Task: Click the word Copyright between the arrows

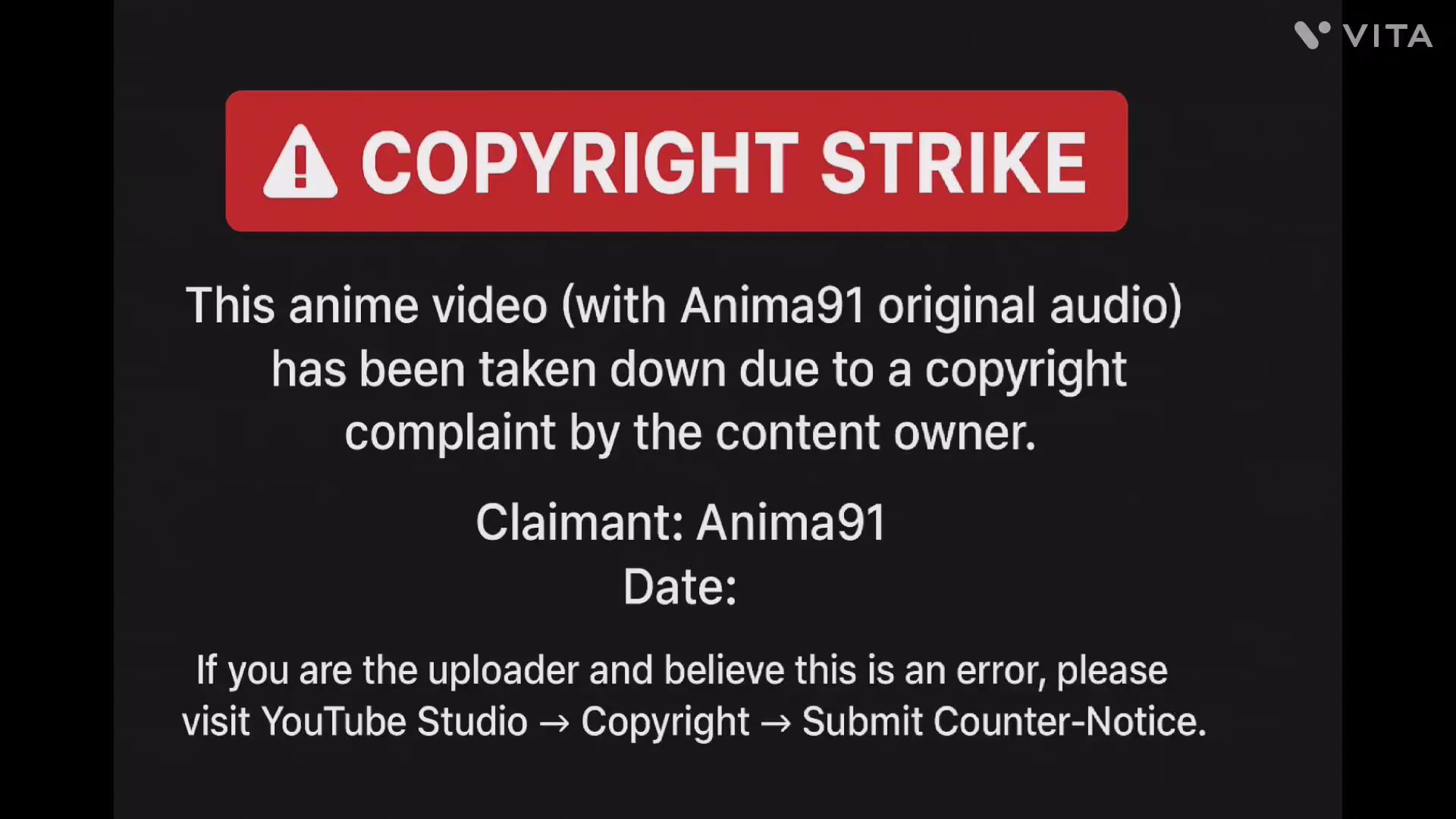Action: click(x=665, y=723)
